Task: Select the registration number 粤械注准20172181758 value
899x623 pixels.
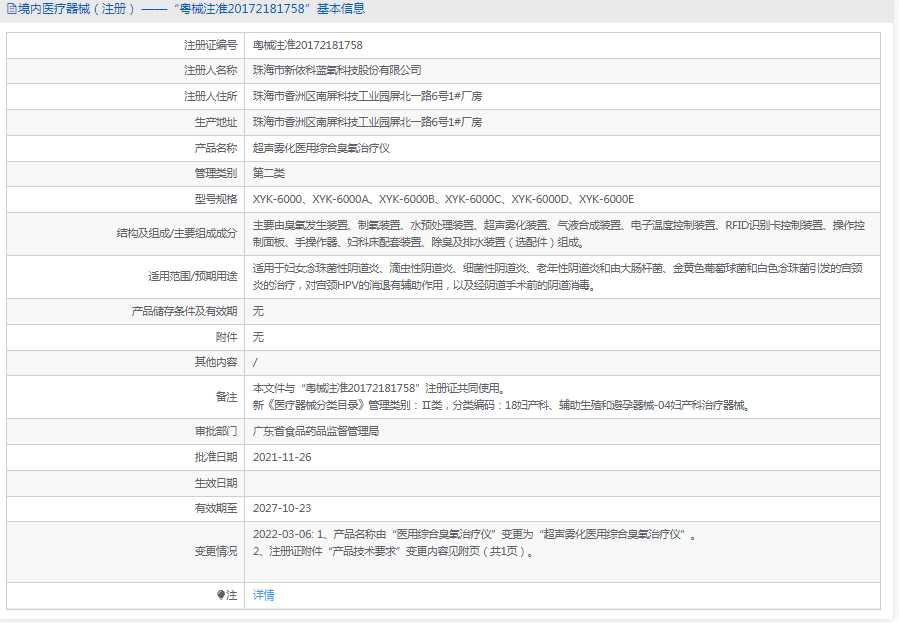Action: click(307, 45)
